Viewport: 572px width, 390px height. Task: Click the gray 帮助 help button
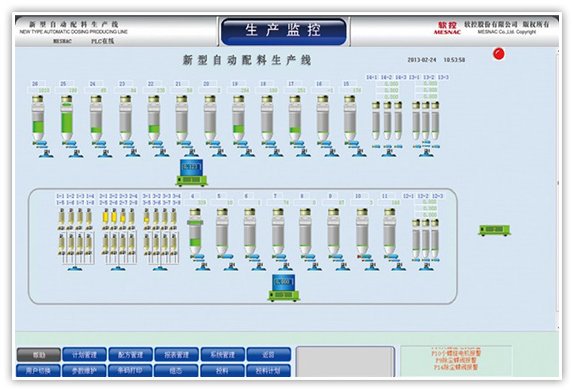[x=38, y=355]
